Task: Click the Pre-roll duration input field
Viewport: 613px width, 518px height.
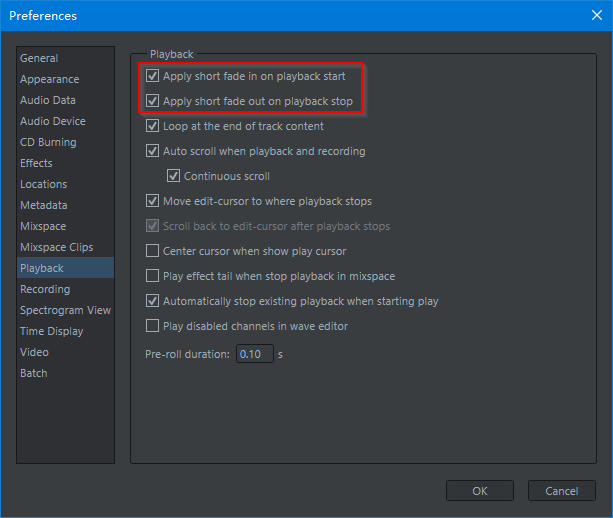Action: pos(255,354)
